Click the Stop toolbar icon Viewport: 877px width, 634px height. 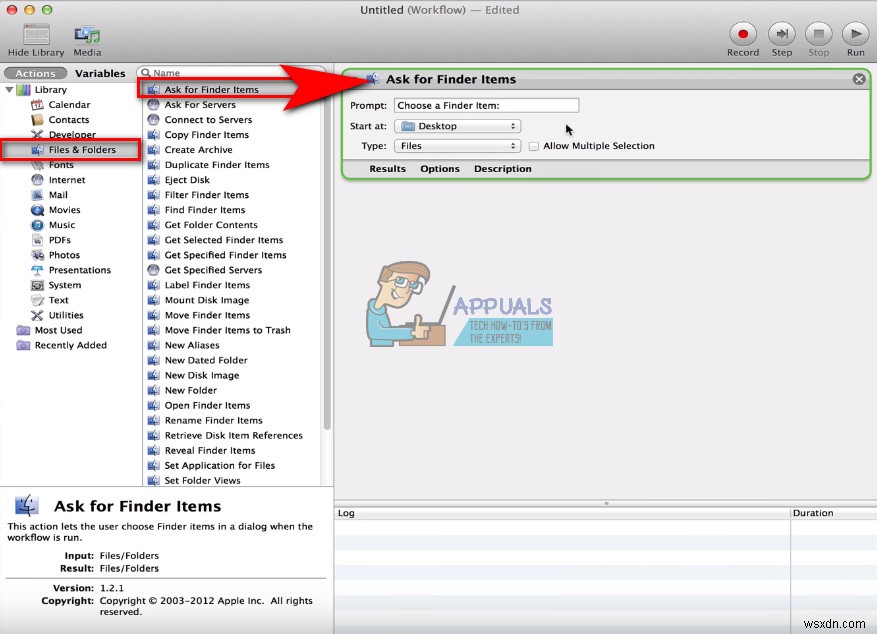(818, 33)
